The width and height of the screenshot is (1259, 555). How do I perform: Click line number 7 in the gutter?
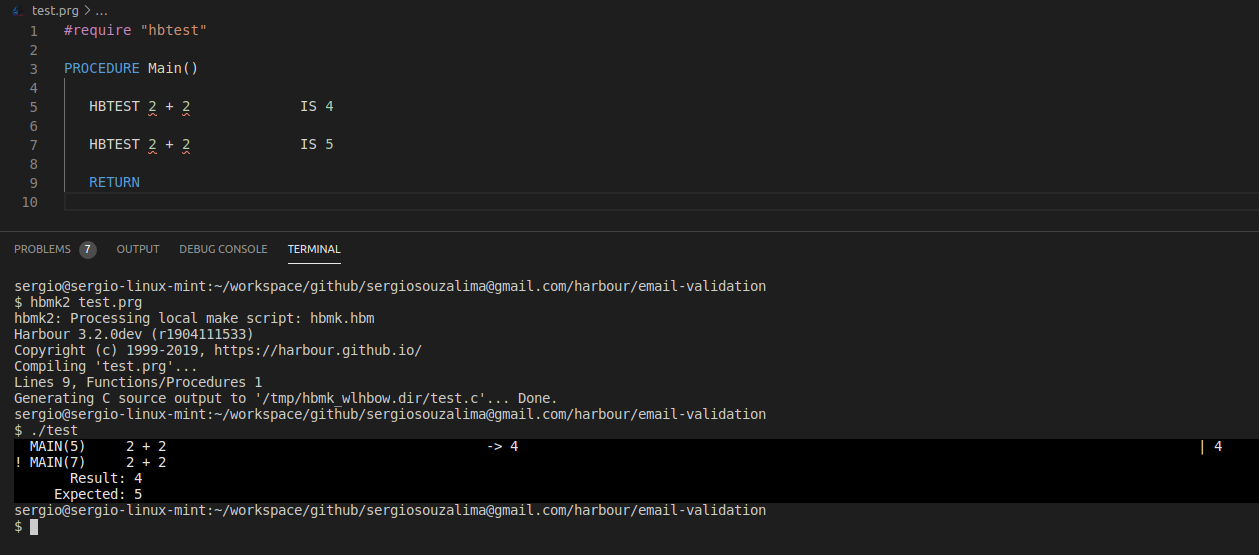pos(34,145)
